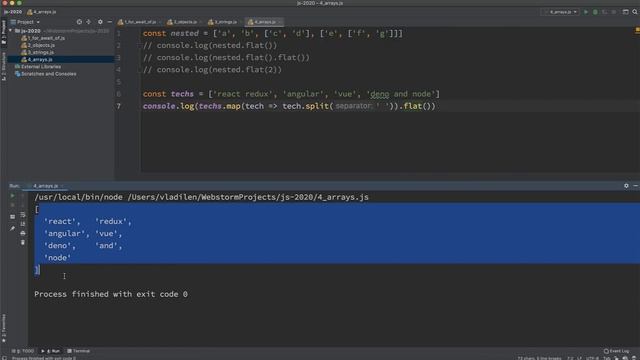The height and width of the screenshot is (360, 640).
Task: Click the 'deno' string on line 6
Action: [380, 94]
